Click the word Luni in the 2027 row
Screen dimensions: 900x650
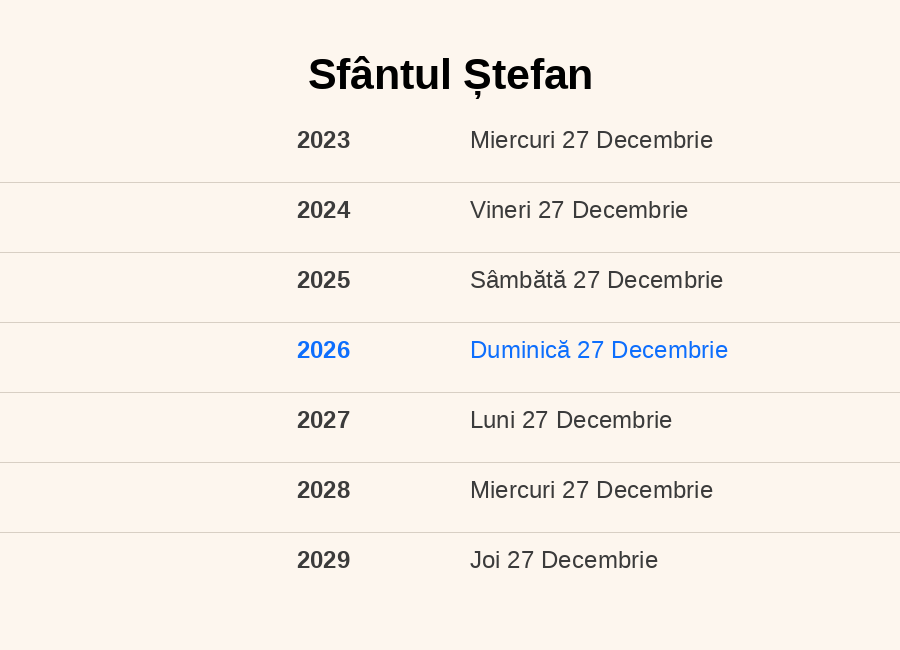[493, 420]
